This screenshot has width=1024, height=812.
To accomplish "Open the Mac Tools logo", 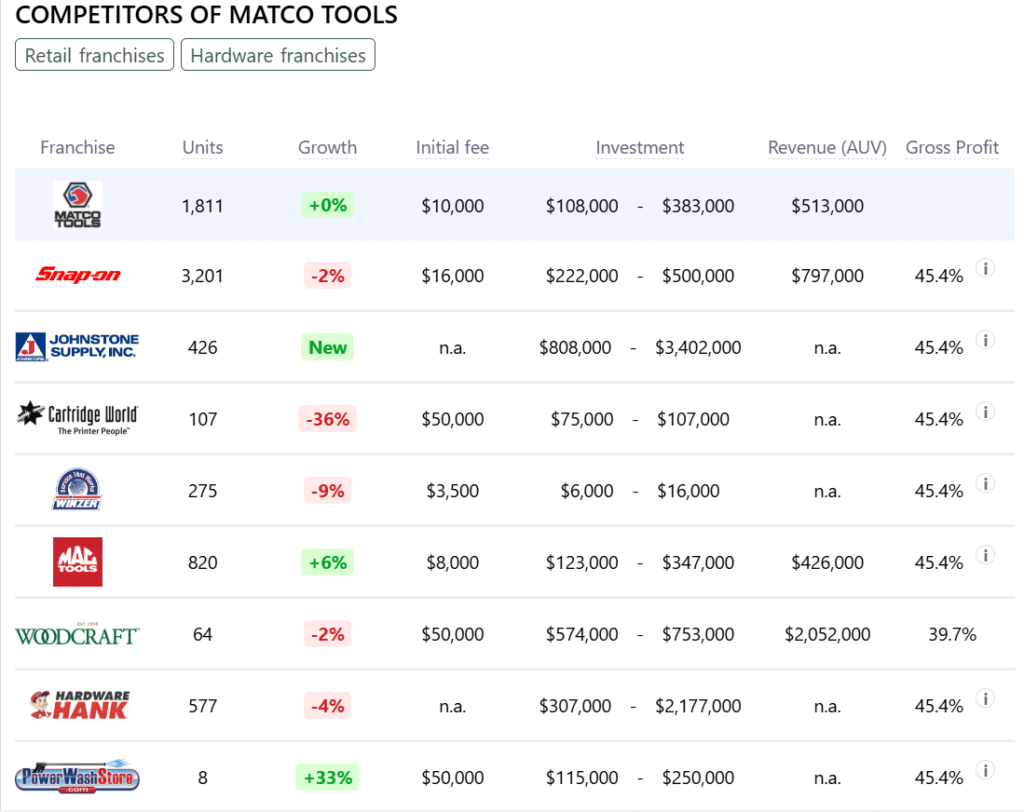I will click(x=78, y=562).
